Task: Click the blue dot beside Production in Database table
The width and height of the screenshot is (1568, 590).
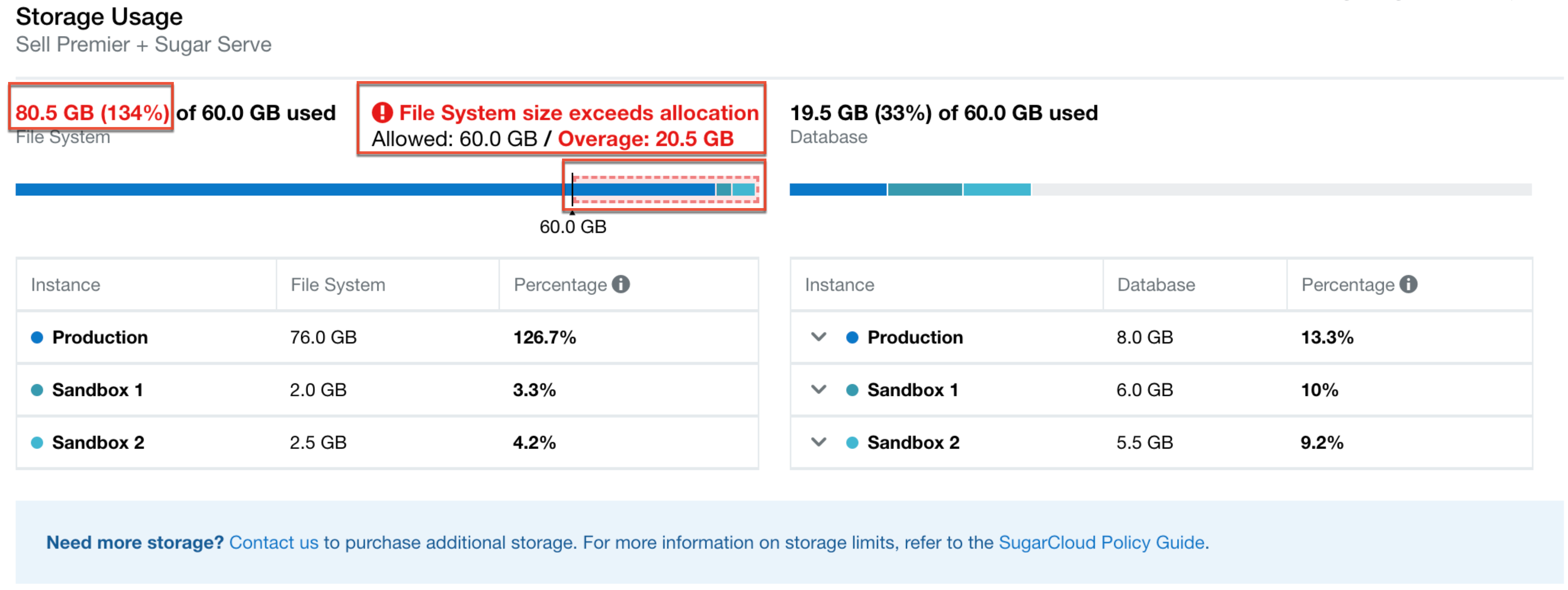Action: (852, 337)
